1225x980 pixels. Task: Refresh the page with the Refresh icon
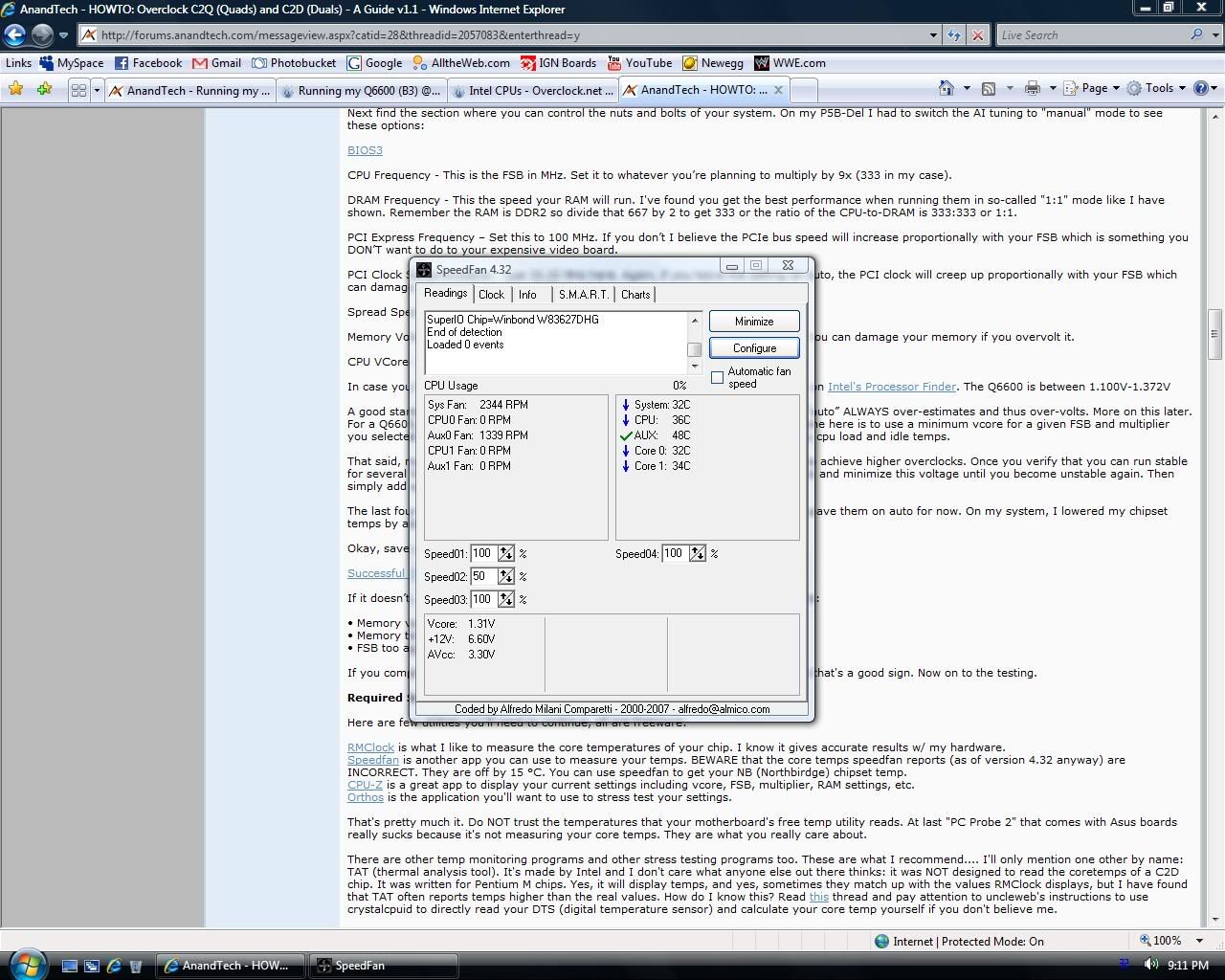tap(954, 35)
